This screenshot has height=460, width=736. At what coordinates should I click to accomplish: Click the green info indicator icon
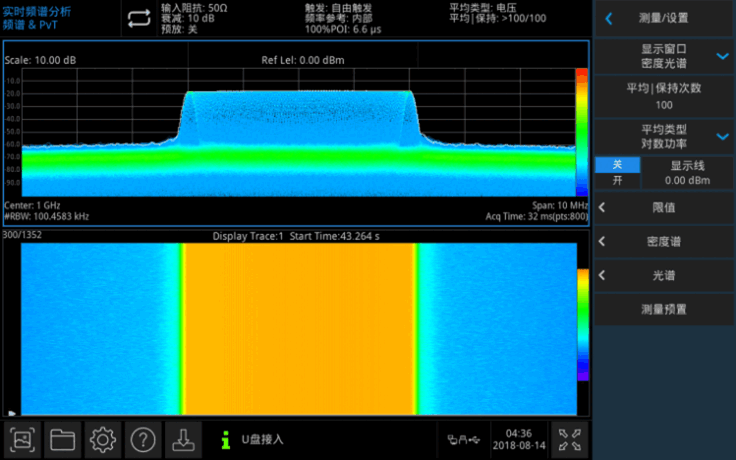pos(226,440)
